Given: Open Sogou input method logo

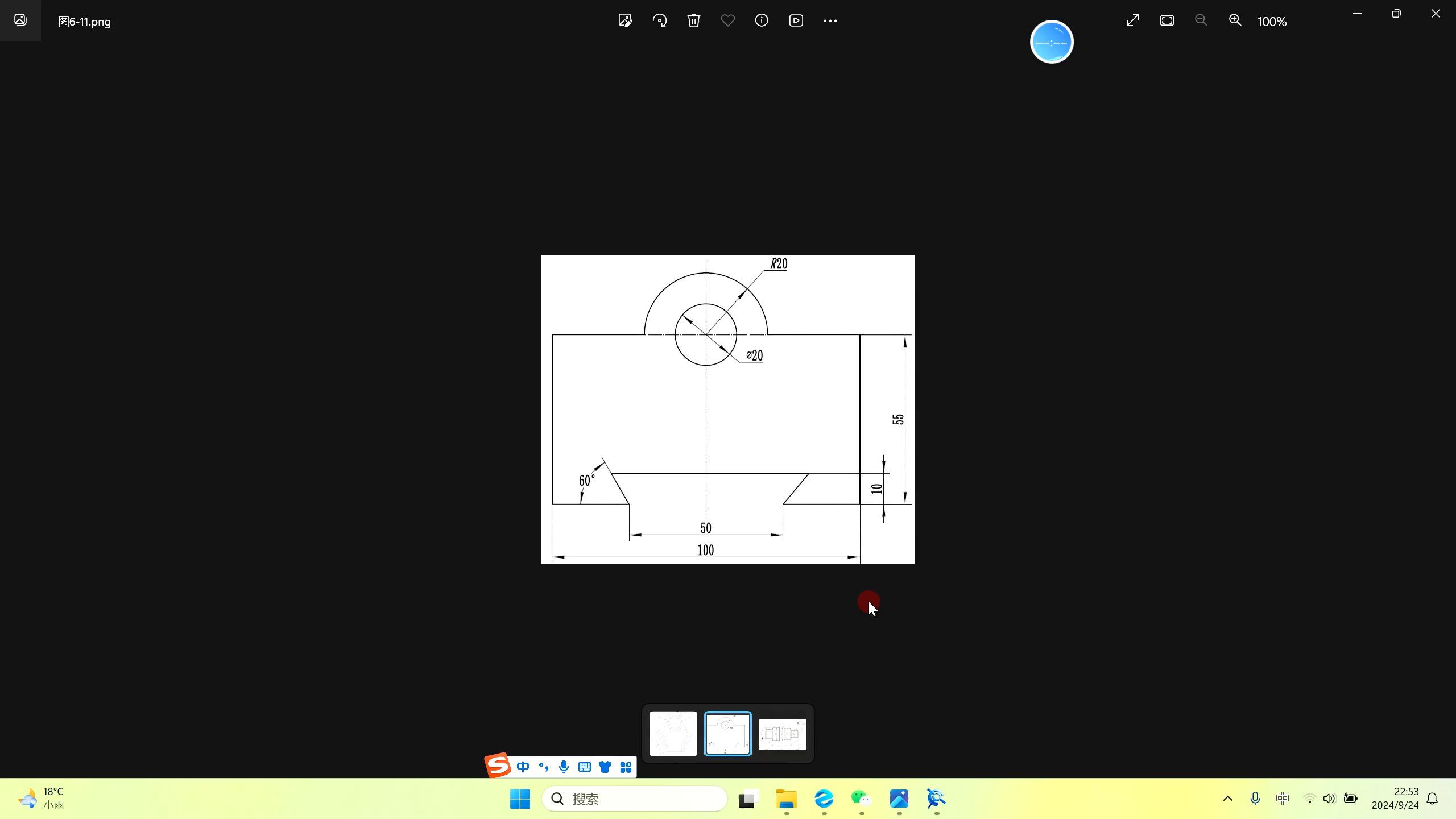Looking at the screenshot, I should (498, 765).
